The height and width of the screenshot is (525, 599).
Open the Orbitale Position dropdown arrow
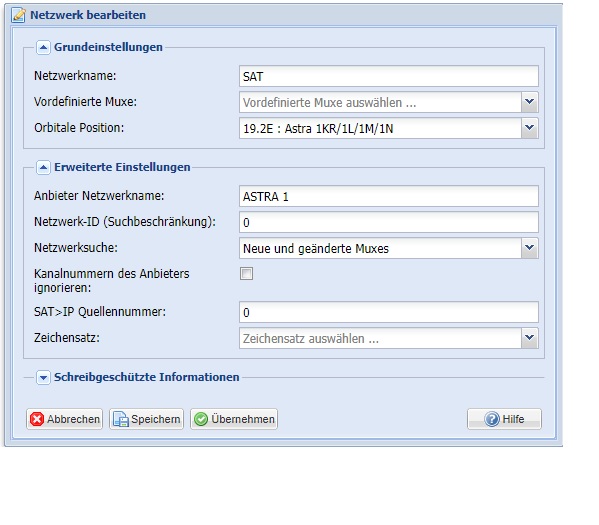[x=529, y=128]
